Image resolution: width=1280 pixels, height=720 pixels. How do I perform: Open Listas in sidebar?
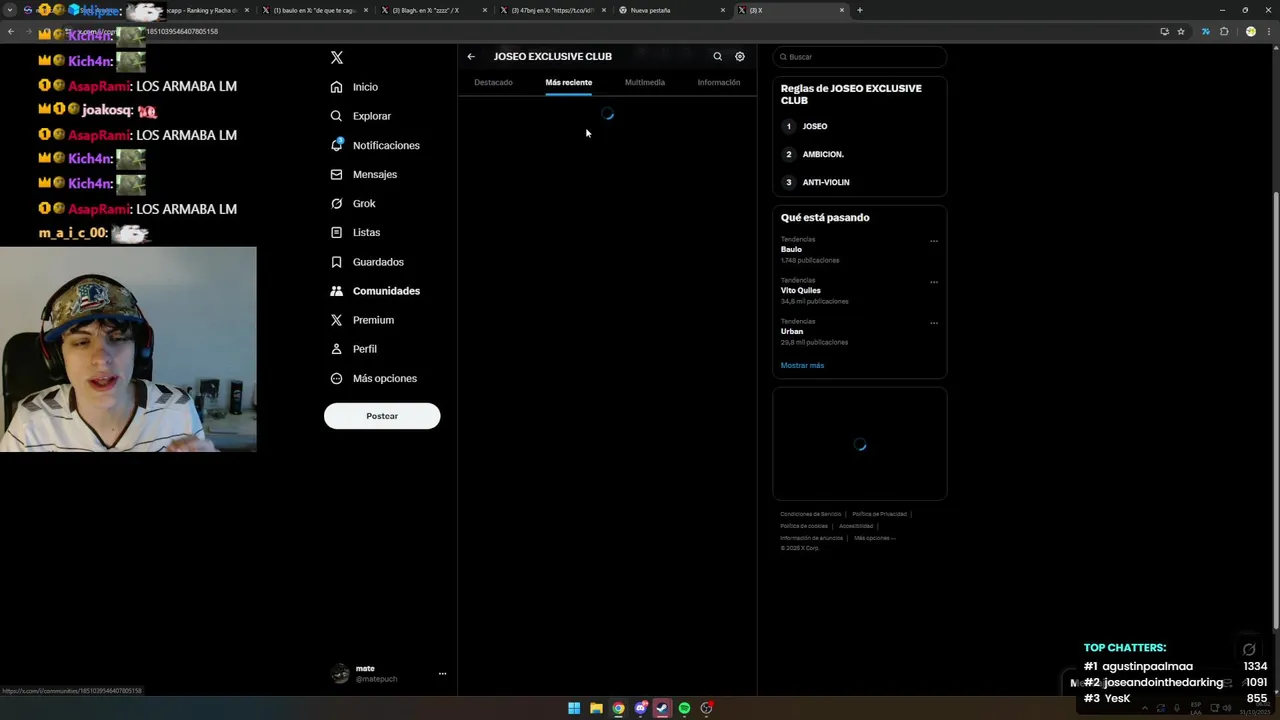(x=355, y=232)
